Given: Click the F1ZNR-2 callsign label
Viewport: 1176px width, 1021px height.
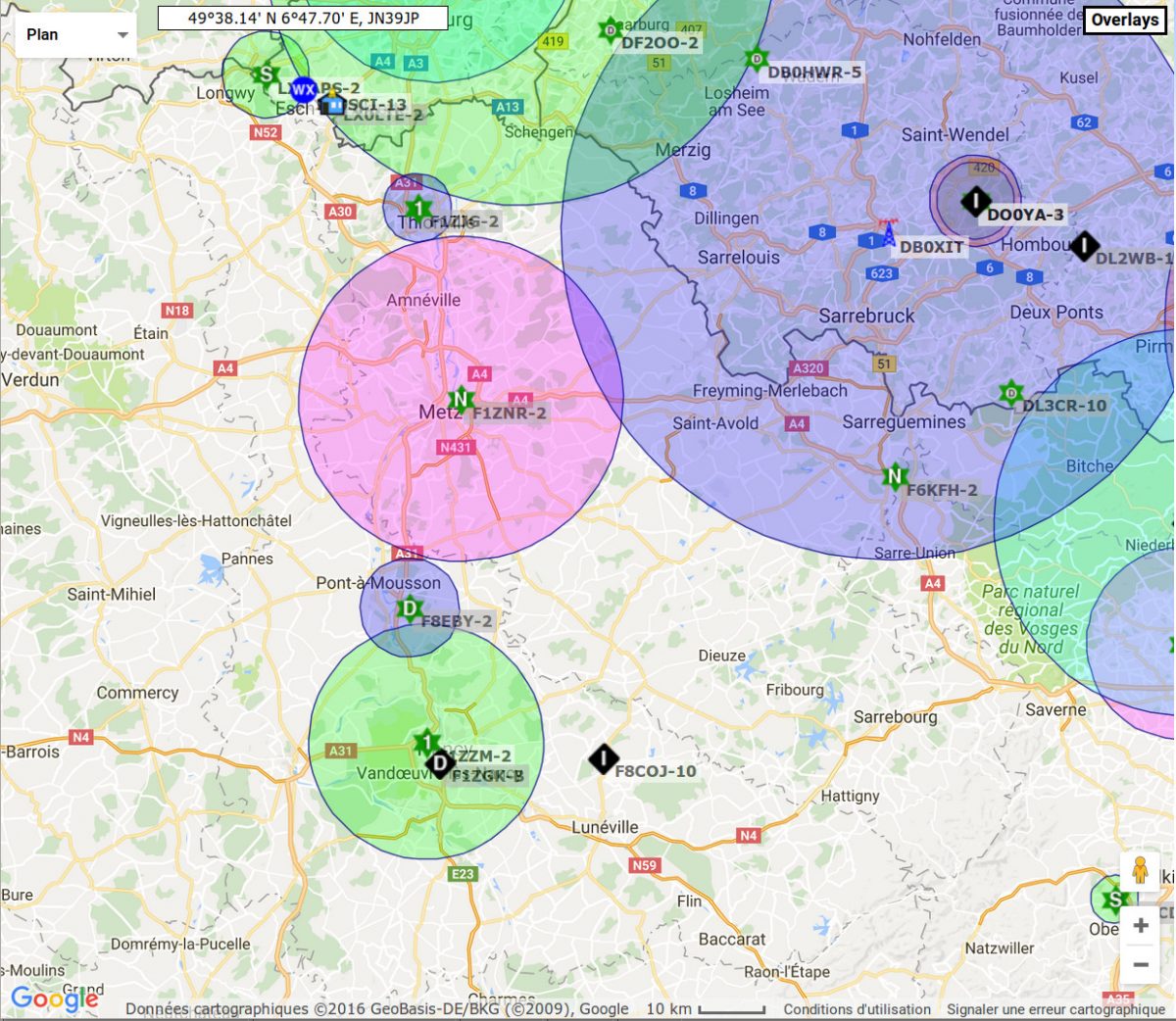Looking at the screenshot, I should point(510,413).
